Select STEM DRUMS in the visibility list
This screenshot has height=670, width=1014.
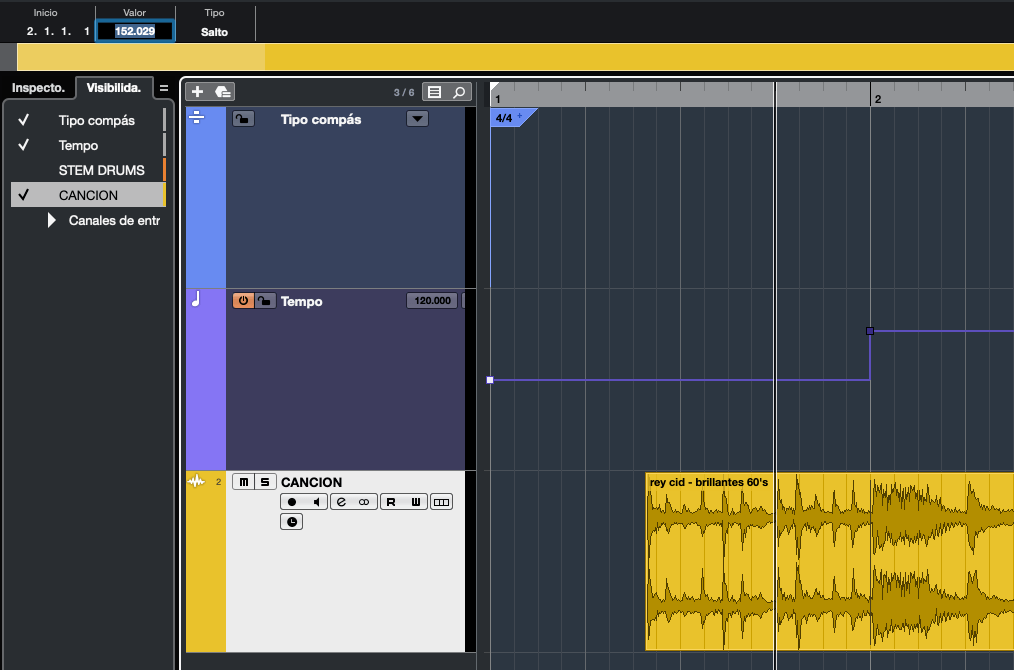(x=101, y=170)
